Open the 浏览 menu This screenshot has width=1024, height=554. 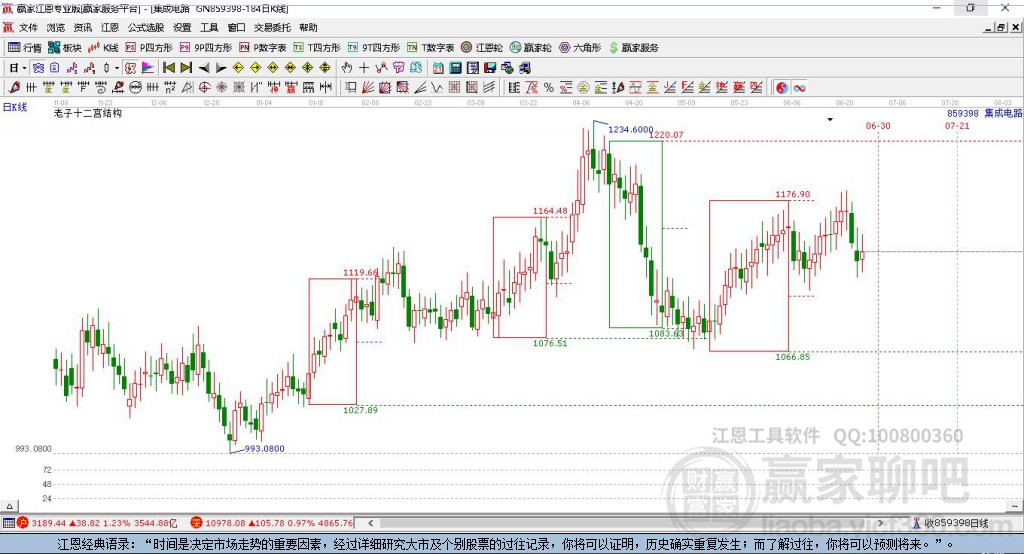(x=56, y=27)
